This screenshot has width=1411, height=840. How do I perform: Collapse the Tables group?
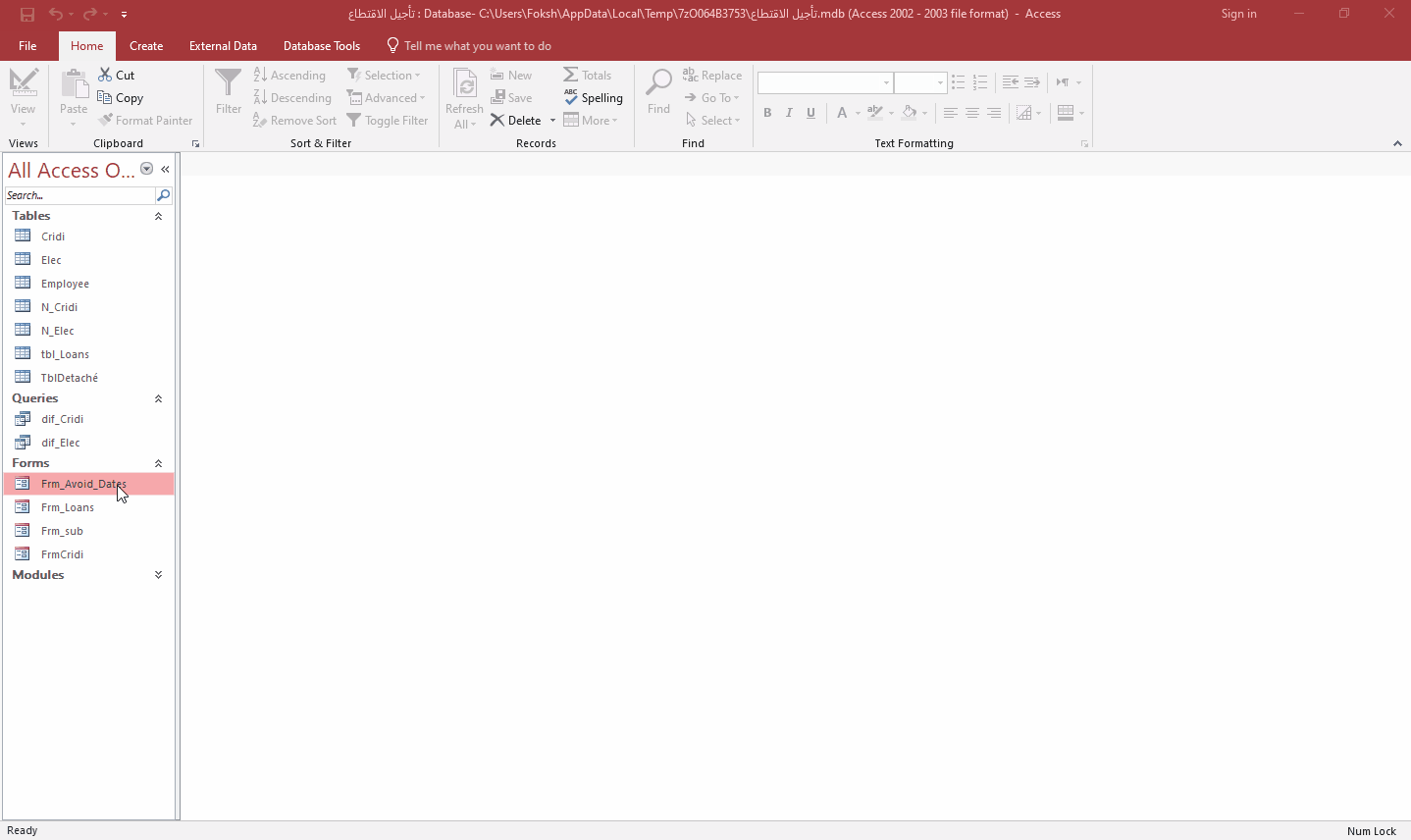click(x=158, y=216)
